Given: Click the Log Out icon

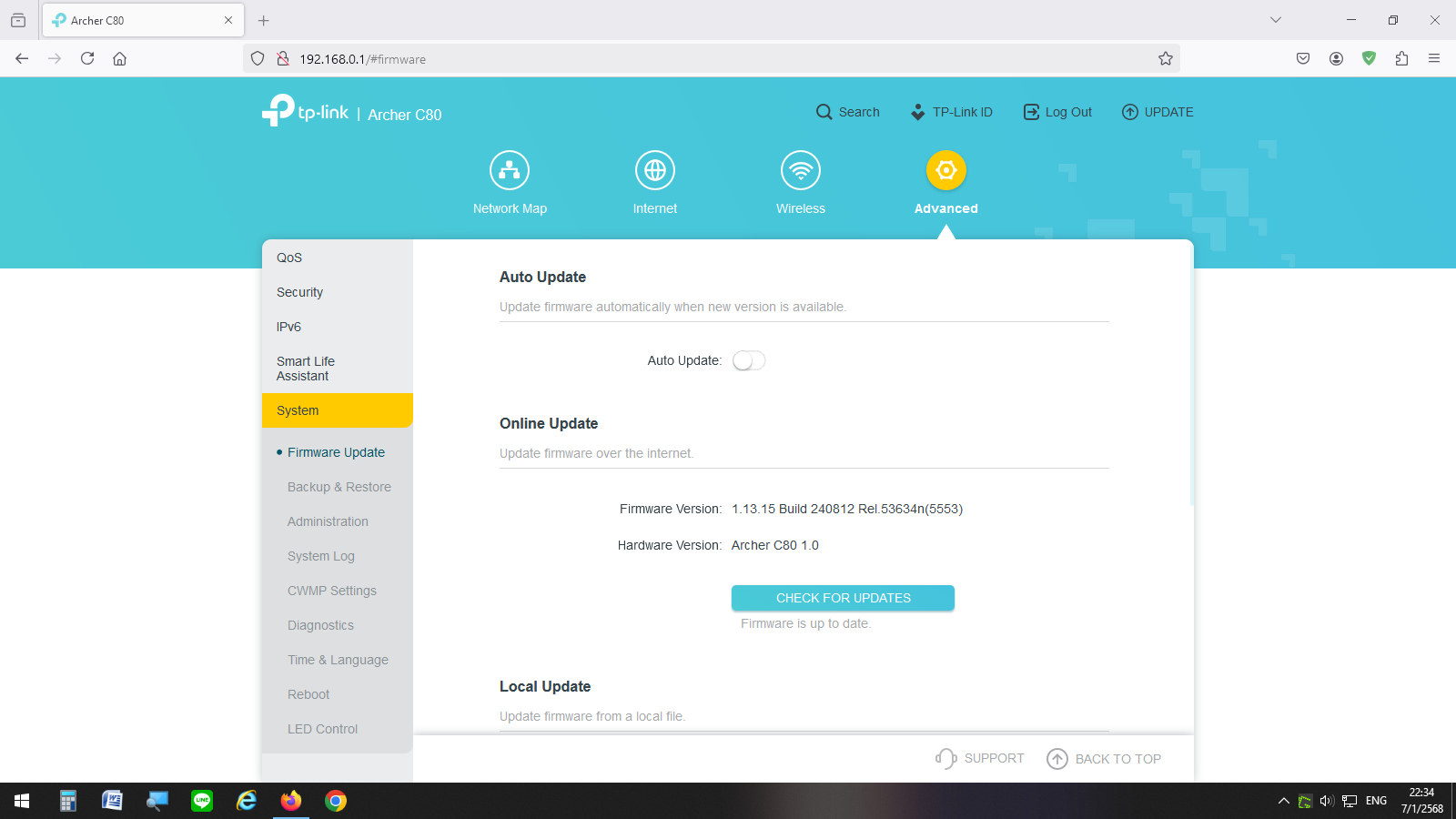Looking at the screenshot, I should (1031, 112).
